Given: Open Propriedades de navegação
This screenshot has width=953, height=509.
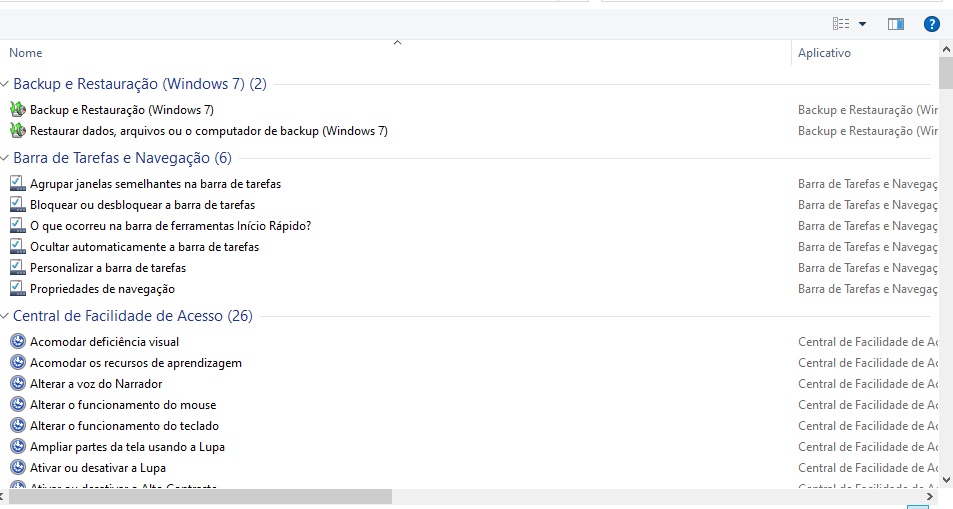Looking at the screenshot, I should (x=103, y=289).
